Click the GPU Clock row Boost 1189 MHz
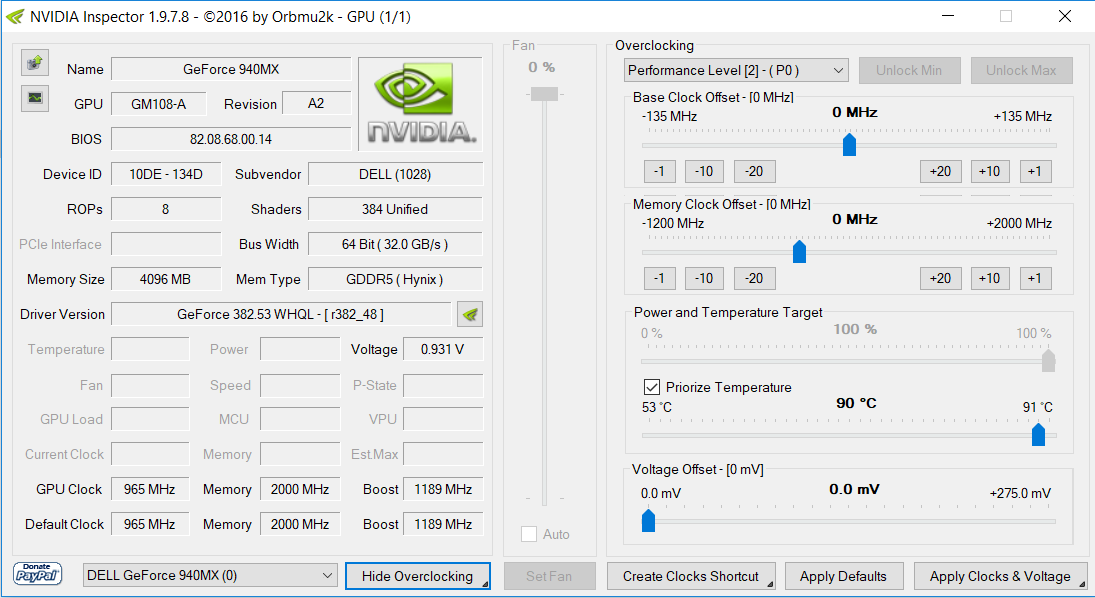 (x=443, y=489)
